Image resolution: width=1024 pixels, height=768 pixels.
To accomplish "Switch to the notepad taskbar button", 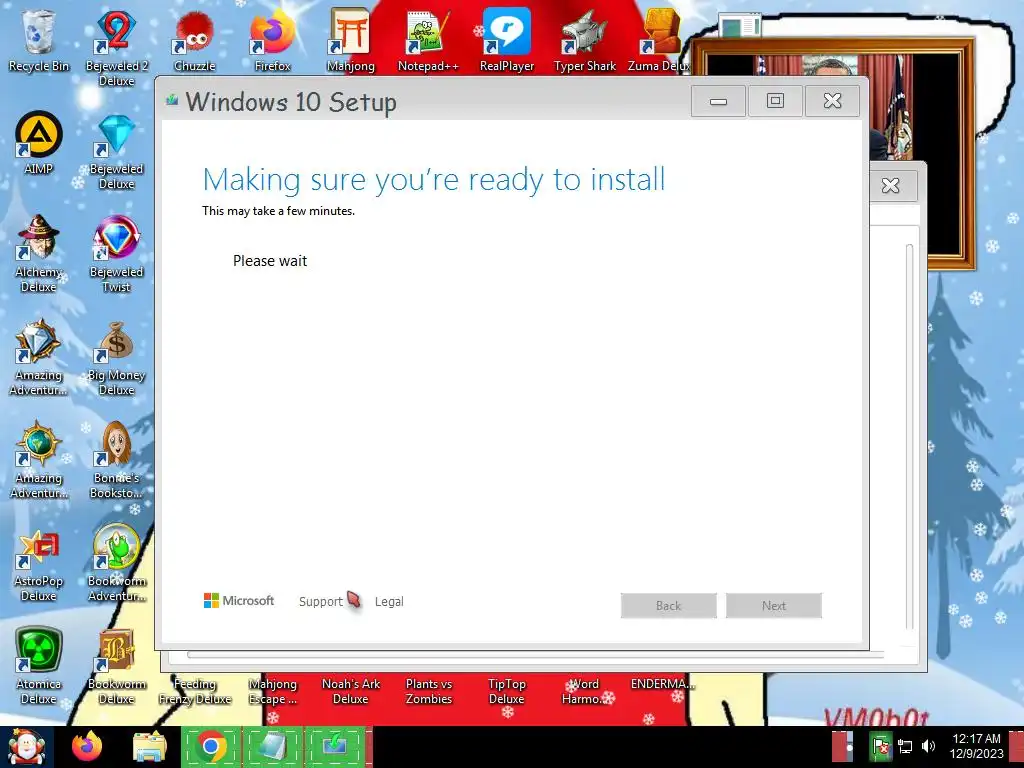I will [x=272, y=747].
